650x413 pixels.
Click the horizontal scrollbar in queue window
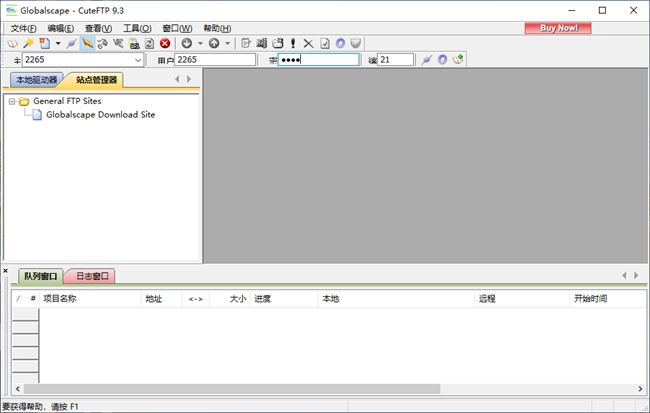(240, 388)
